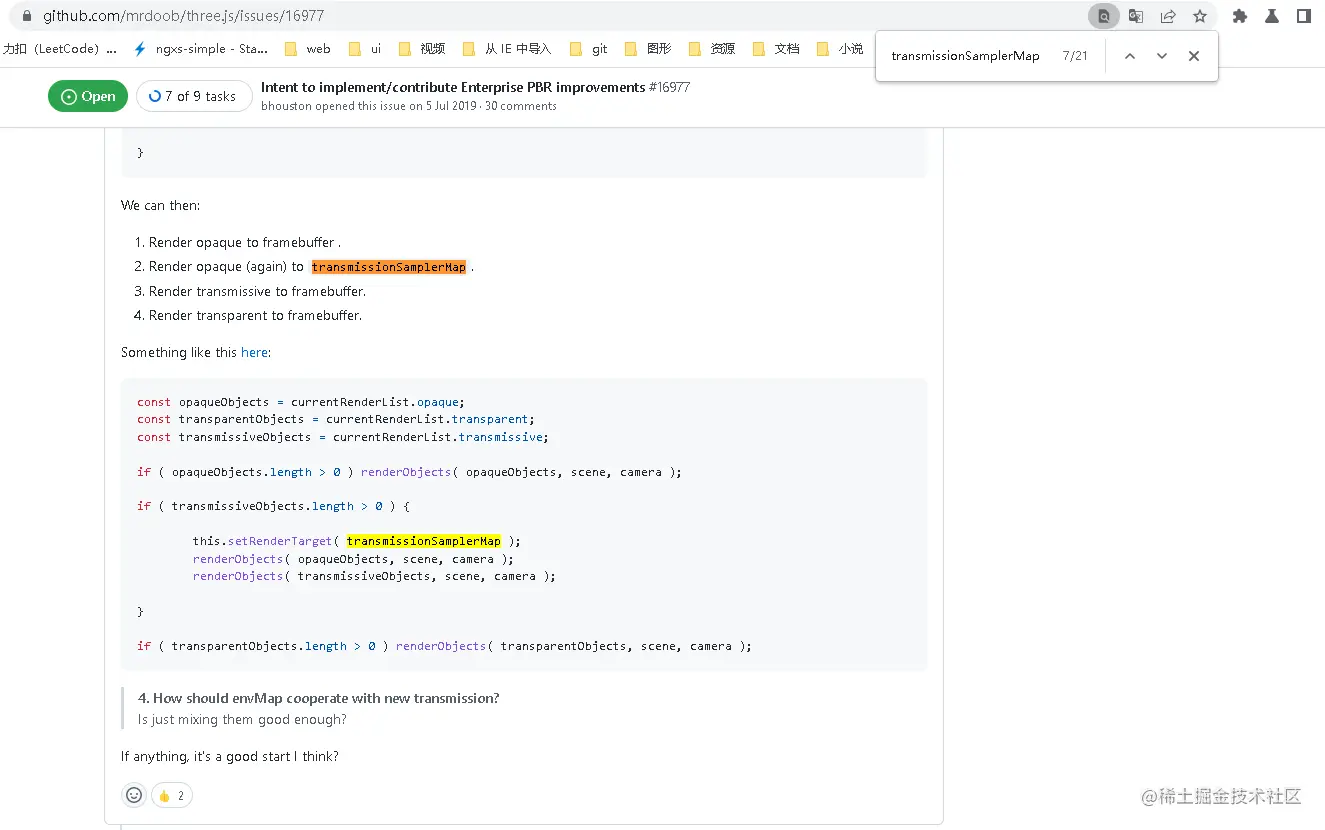Click 'Is just mixing them good enough?' quote
The image size is (1325, 830).
242,719
